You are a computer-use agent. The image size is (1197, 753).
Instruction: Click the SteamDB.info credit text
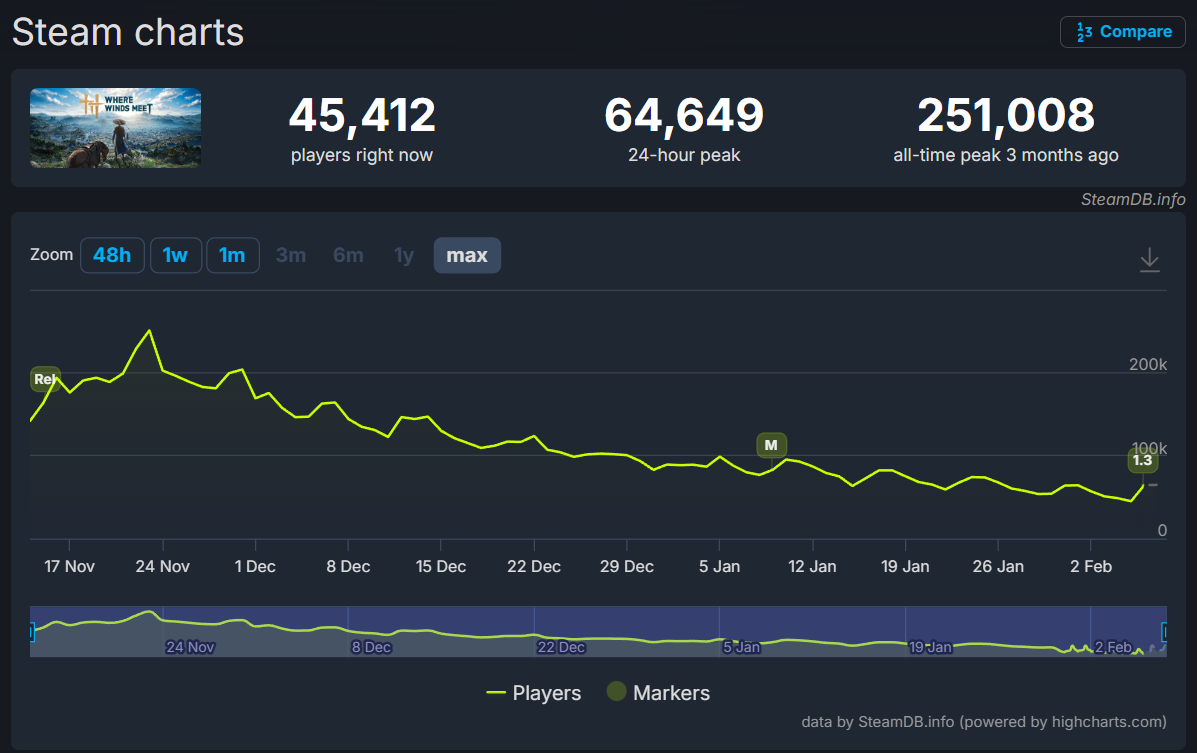(x=1133, y=199)
